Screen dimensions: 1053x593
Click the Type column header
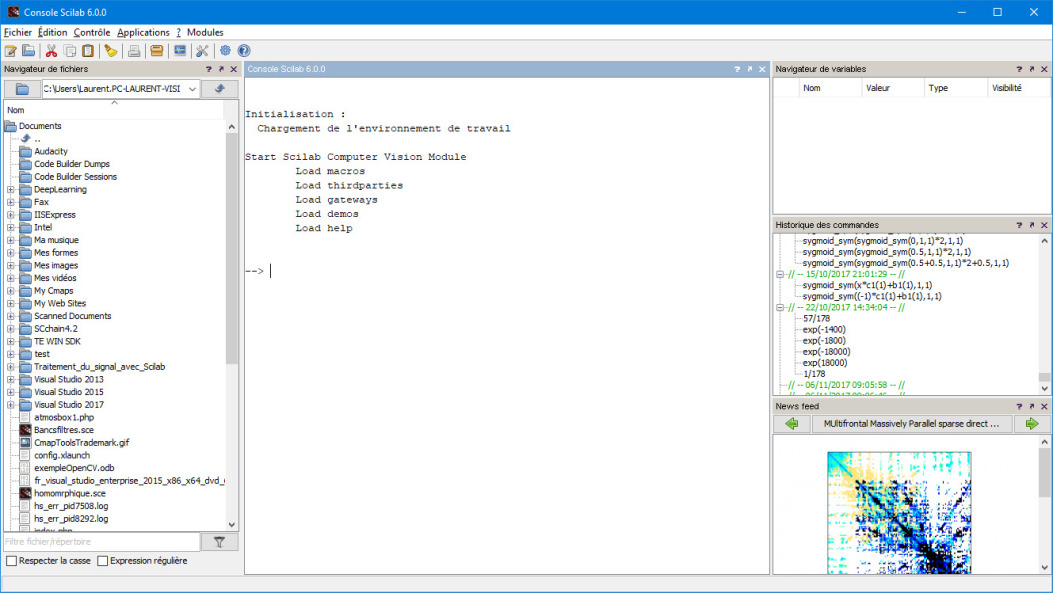955,88
